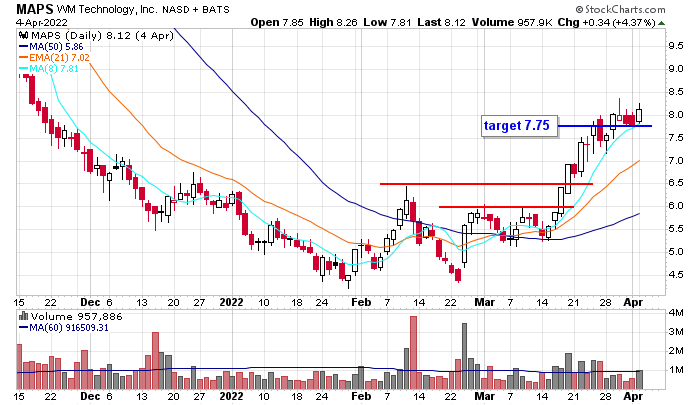Click the 'target 7.75' annotation box
Image resolution: width=700 pixels, height=405 pixels.
519,126
